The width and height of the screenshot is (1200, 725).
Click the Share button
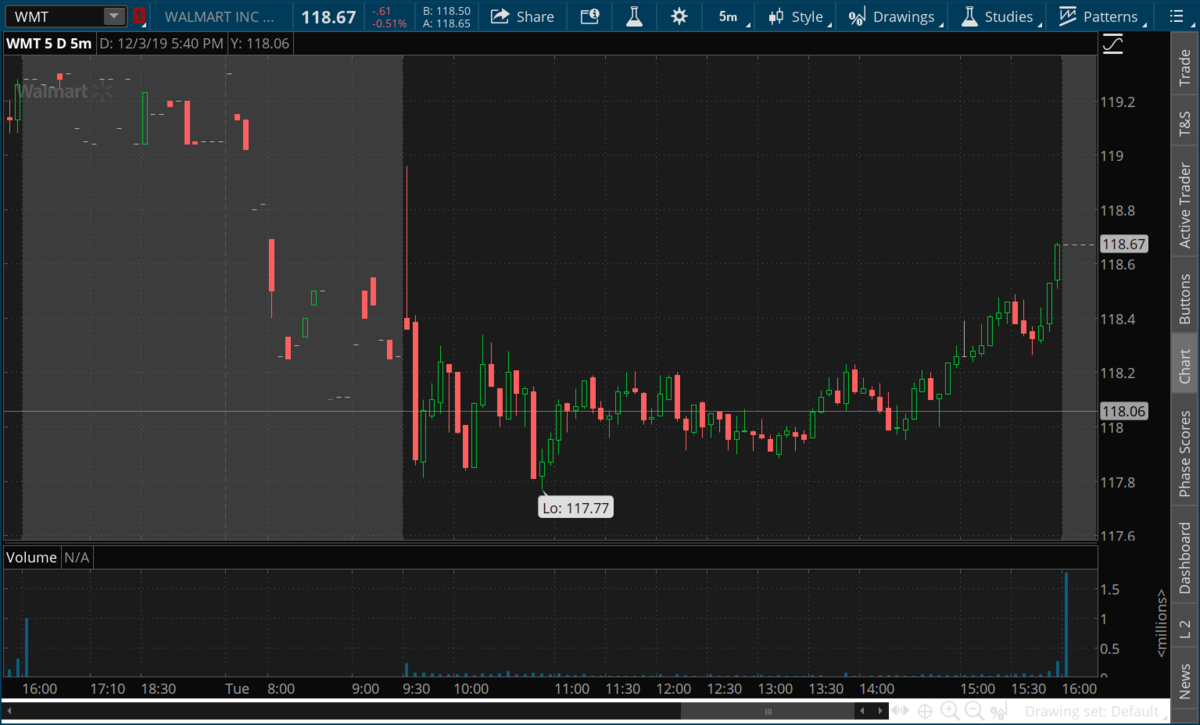click(524, 16)
